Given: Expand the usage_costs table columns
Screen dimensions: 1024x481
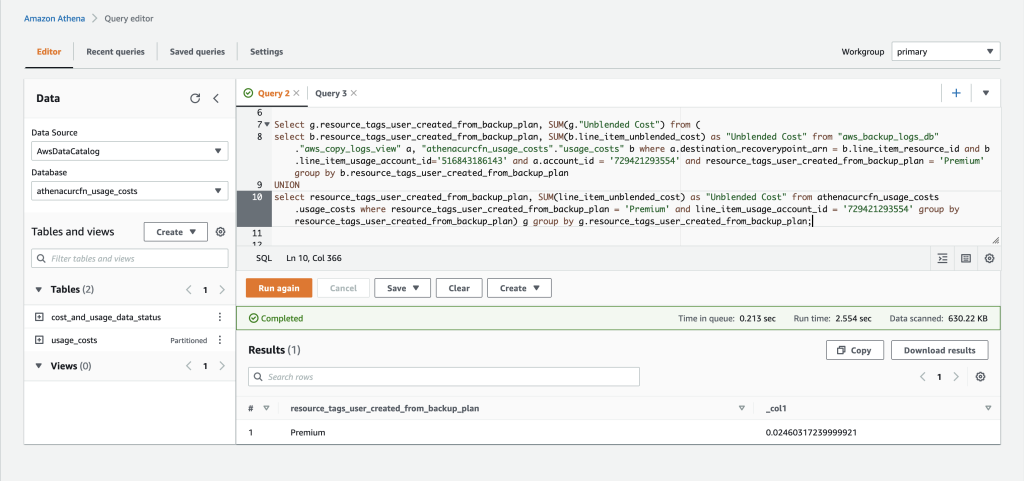Looking at the screenshot, I should click(39, 340).
